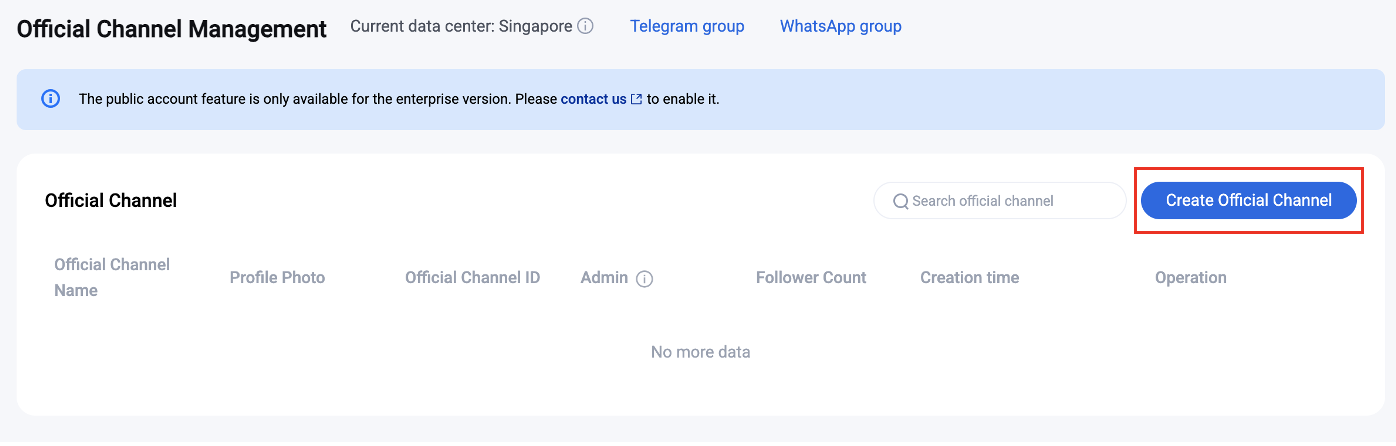Screen dimensions: 1396x446
Task: Click the No more data placeholder text
Action: [700, 352]
